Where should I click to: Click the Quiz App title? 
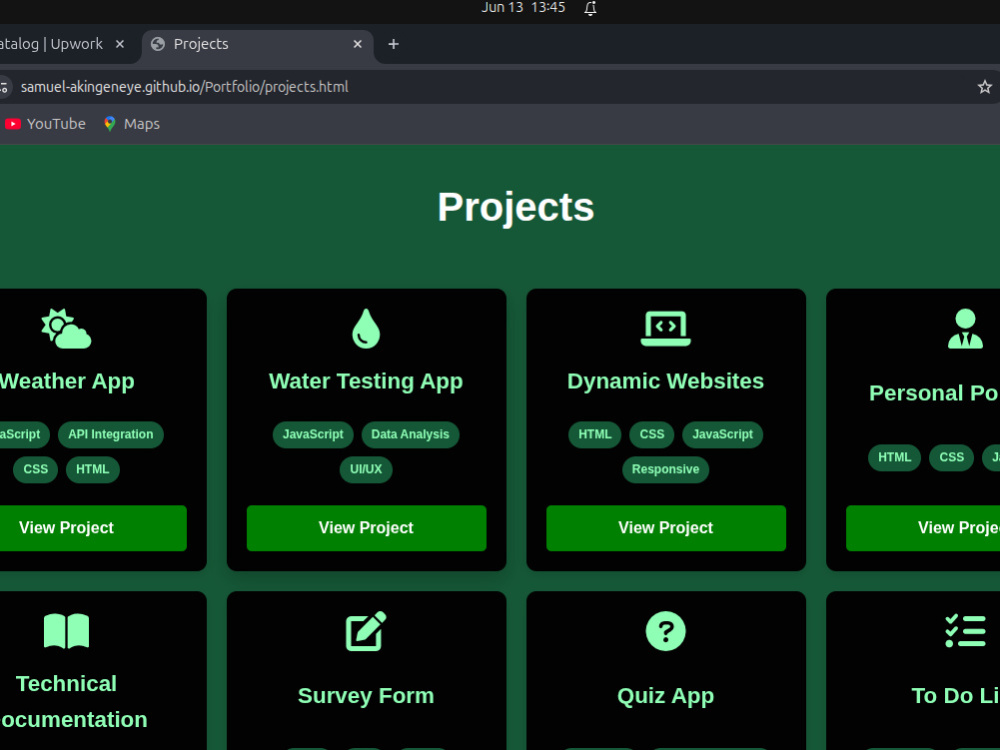666,696
